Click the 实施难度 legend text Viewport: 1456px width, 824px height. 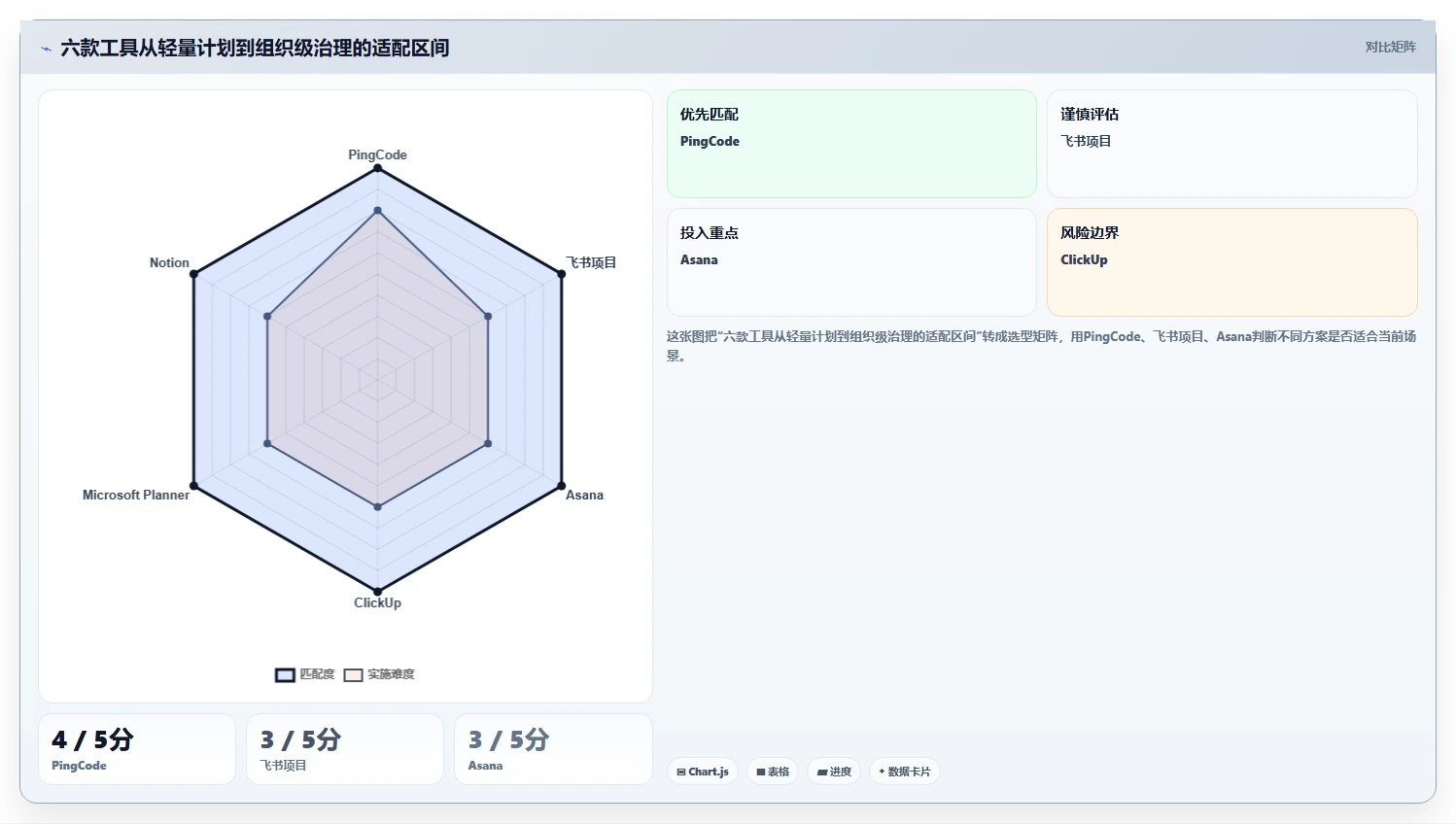(x=391, y=674)
